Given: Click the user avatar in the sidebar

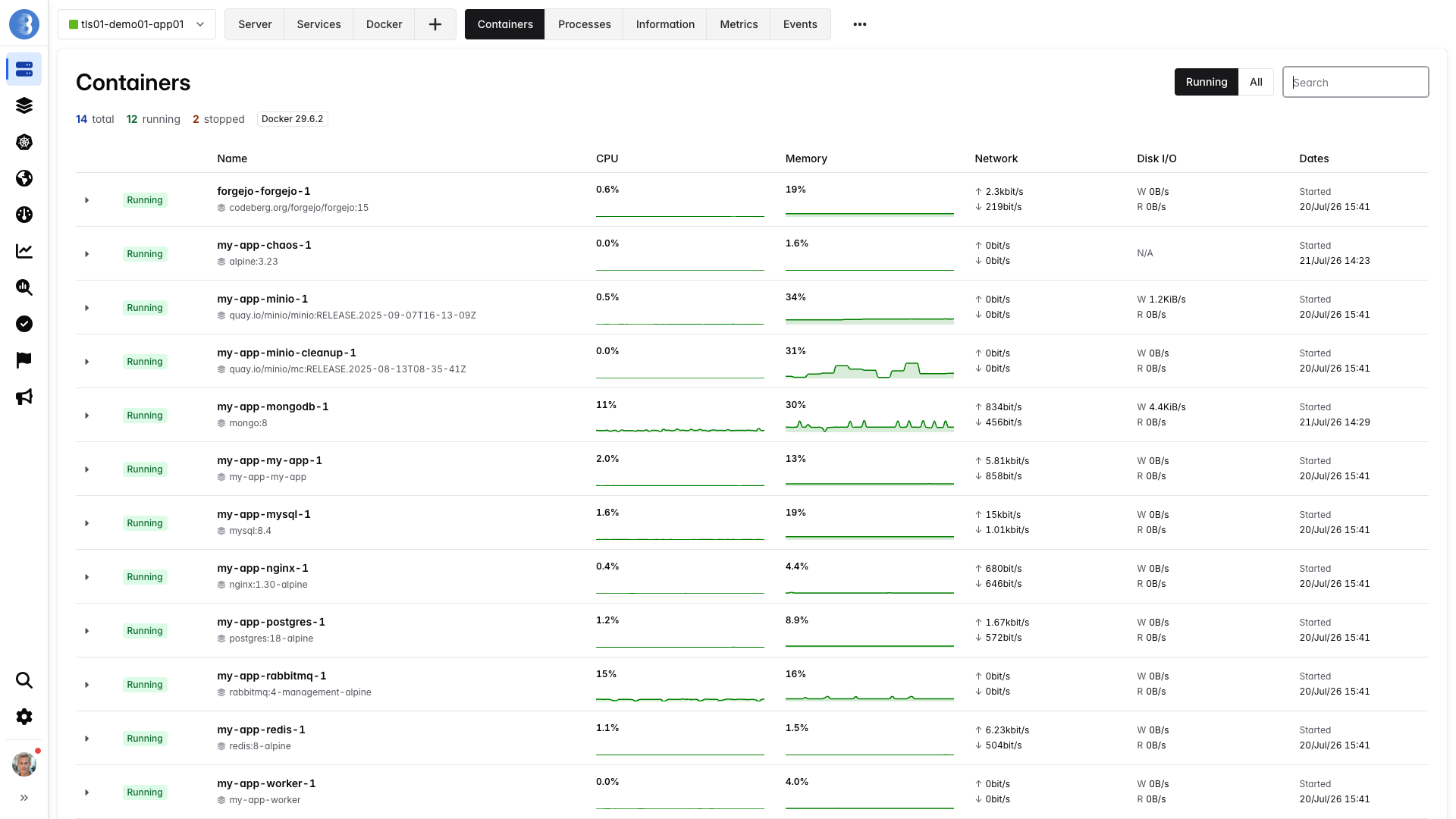Looking at the screenshot, I should click(24, 764).
